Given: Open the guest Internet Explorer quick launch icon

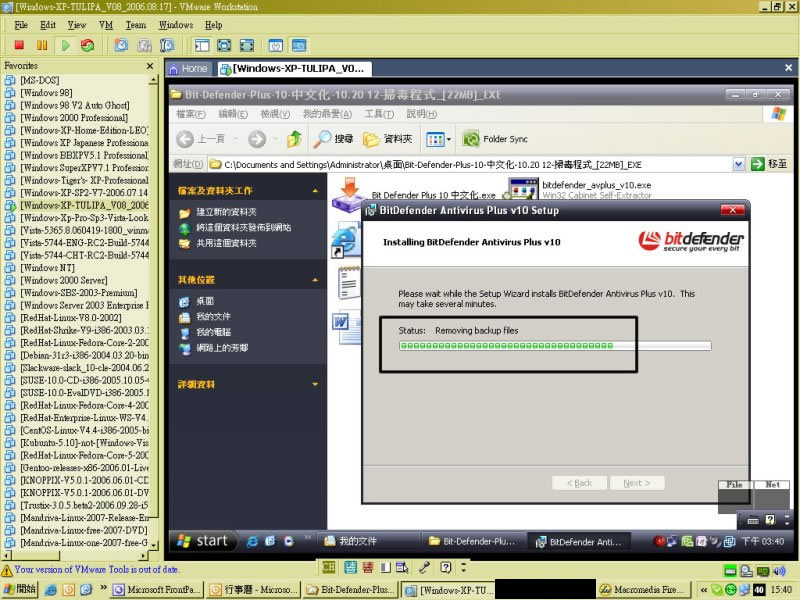Looking at the screenshot, I should pyautogui.click(x=252, y=541).
